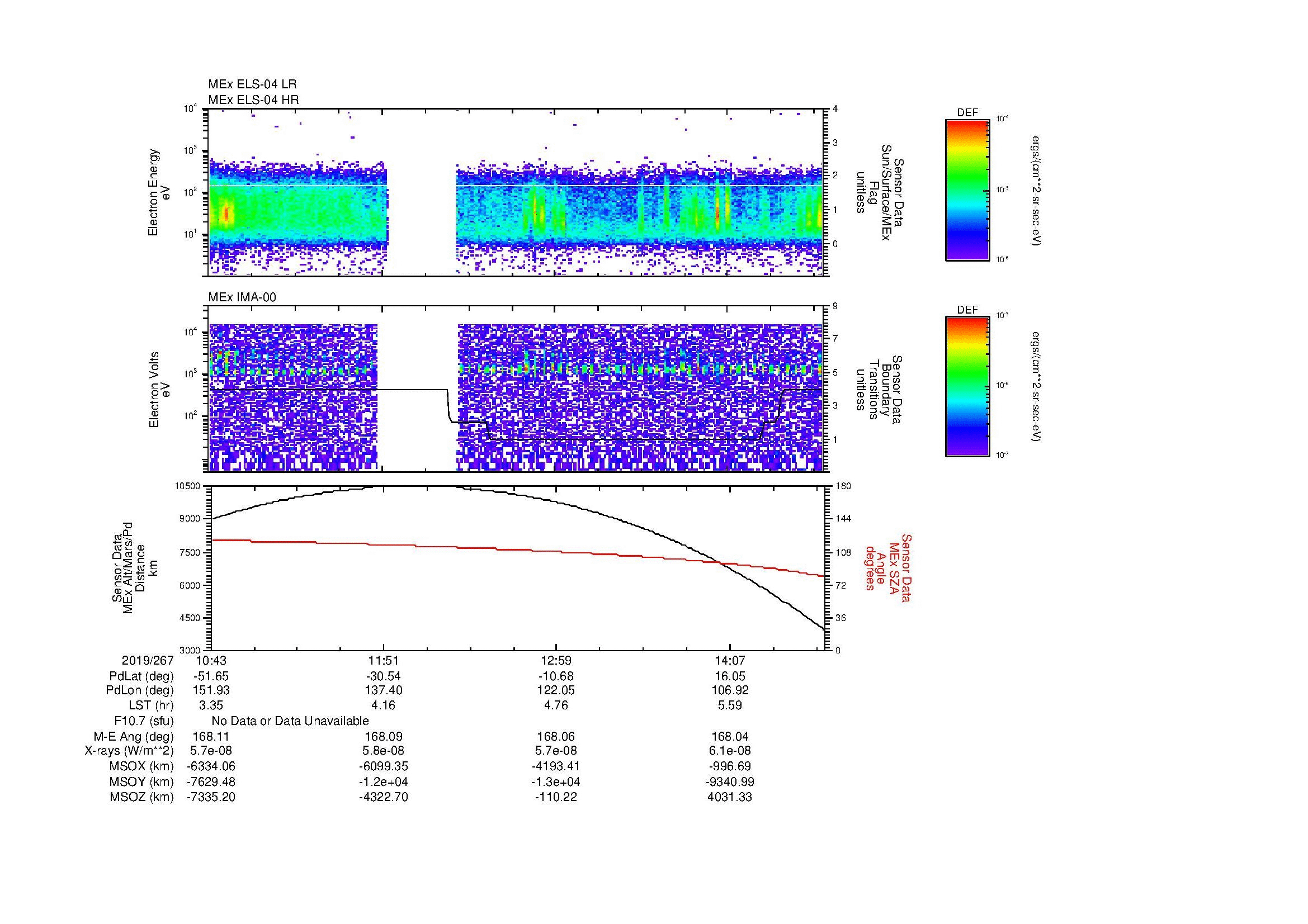The image size is (1308, 924).
Task: Click M-E Ang value '168.06'
Action: (x=556, y=736)
